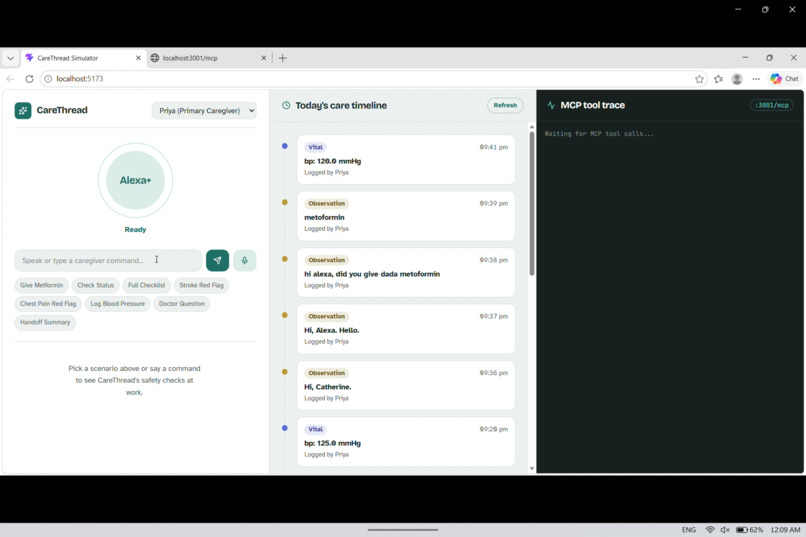Click the Vital tag on the 09:41 pm card
The height and width of the screenshot is (537, 806).
click(x=316, y=147)
